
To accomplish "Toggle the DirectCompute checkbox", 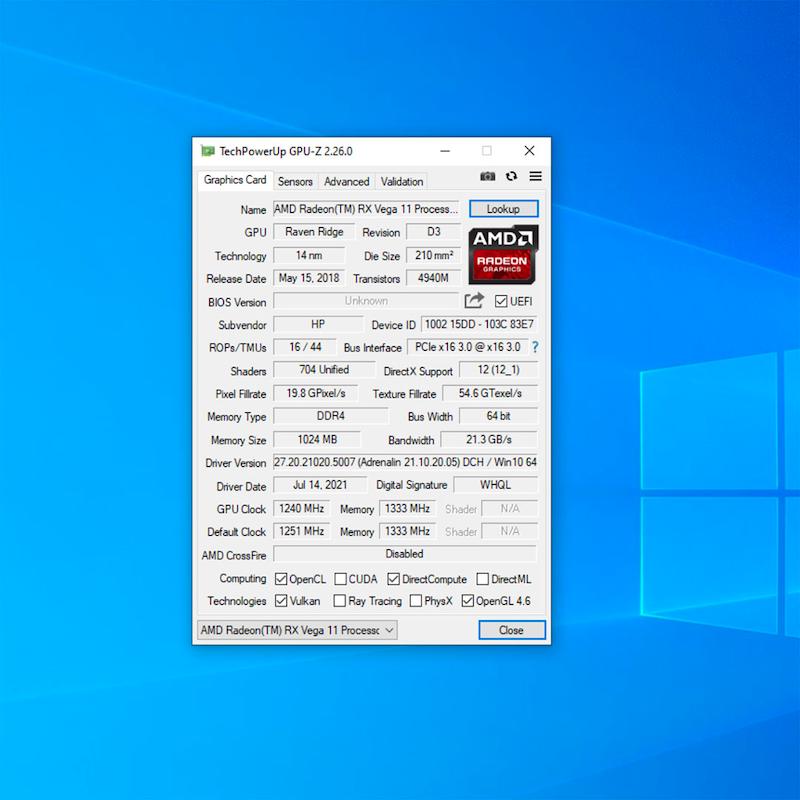I will 393,579.
